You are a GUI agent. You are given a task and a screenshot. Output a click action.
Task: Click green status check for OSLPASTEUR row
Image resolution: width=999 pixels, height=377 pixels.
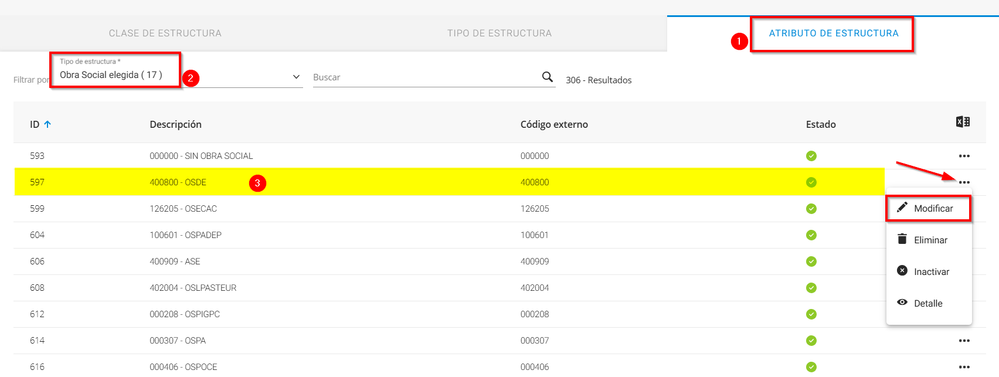click(811, 288)
